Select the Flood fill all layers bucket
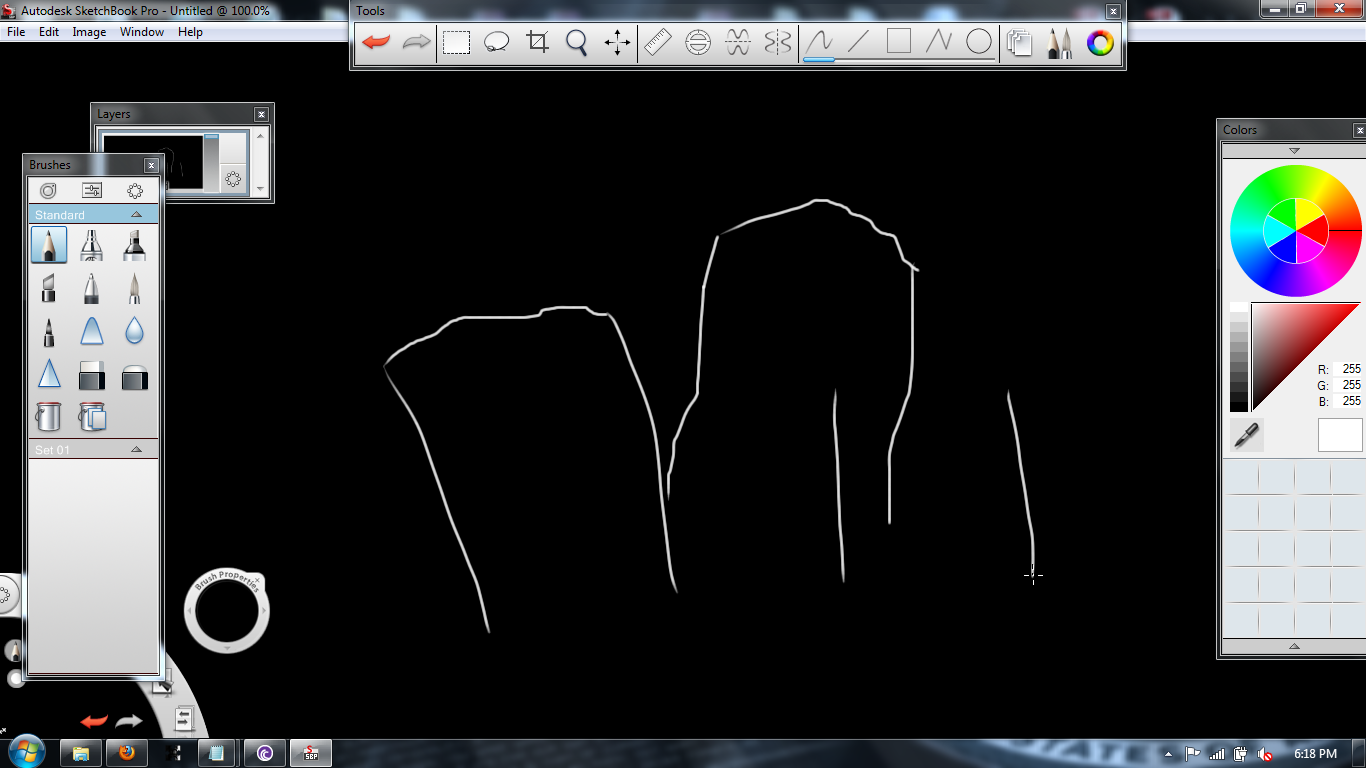This screenshot has height=768, width=1366. [91, 416]
